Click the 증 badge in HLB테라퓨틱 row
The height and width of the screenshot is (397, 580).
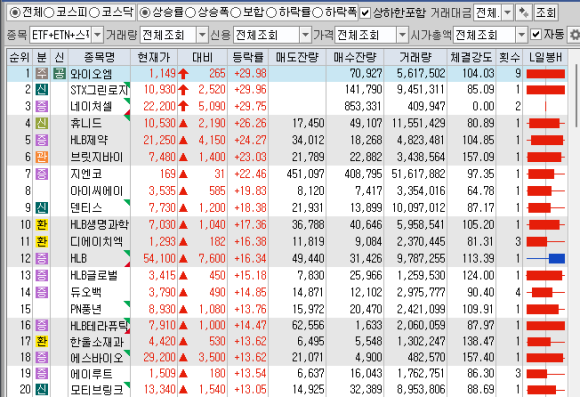click(41, 325)
